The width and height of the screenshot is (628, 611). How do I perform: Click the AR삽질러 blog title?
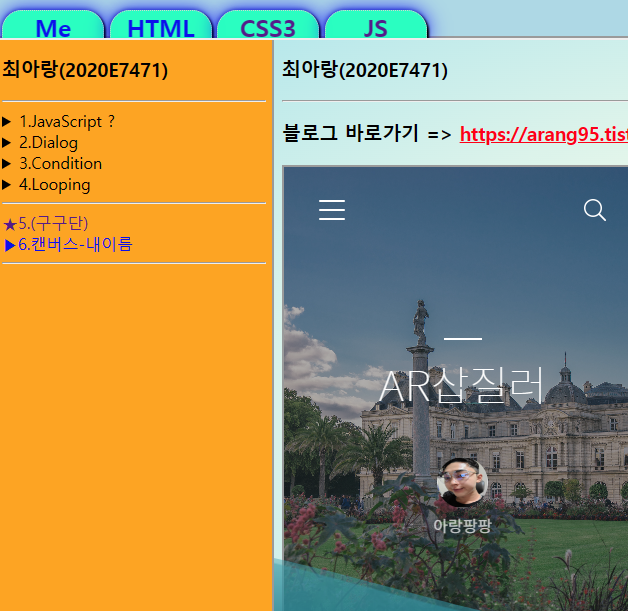coord(462,385)
